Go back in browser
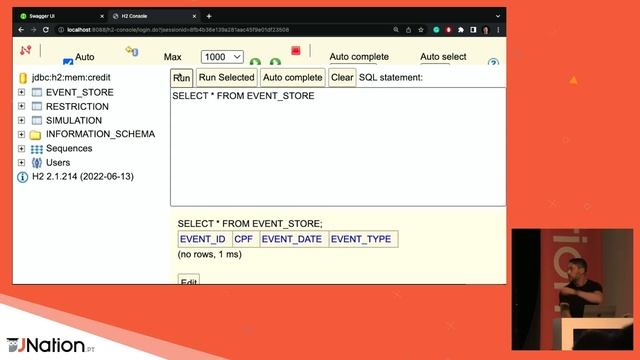 (x=21, y=30)
